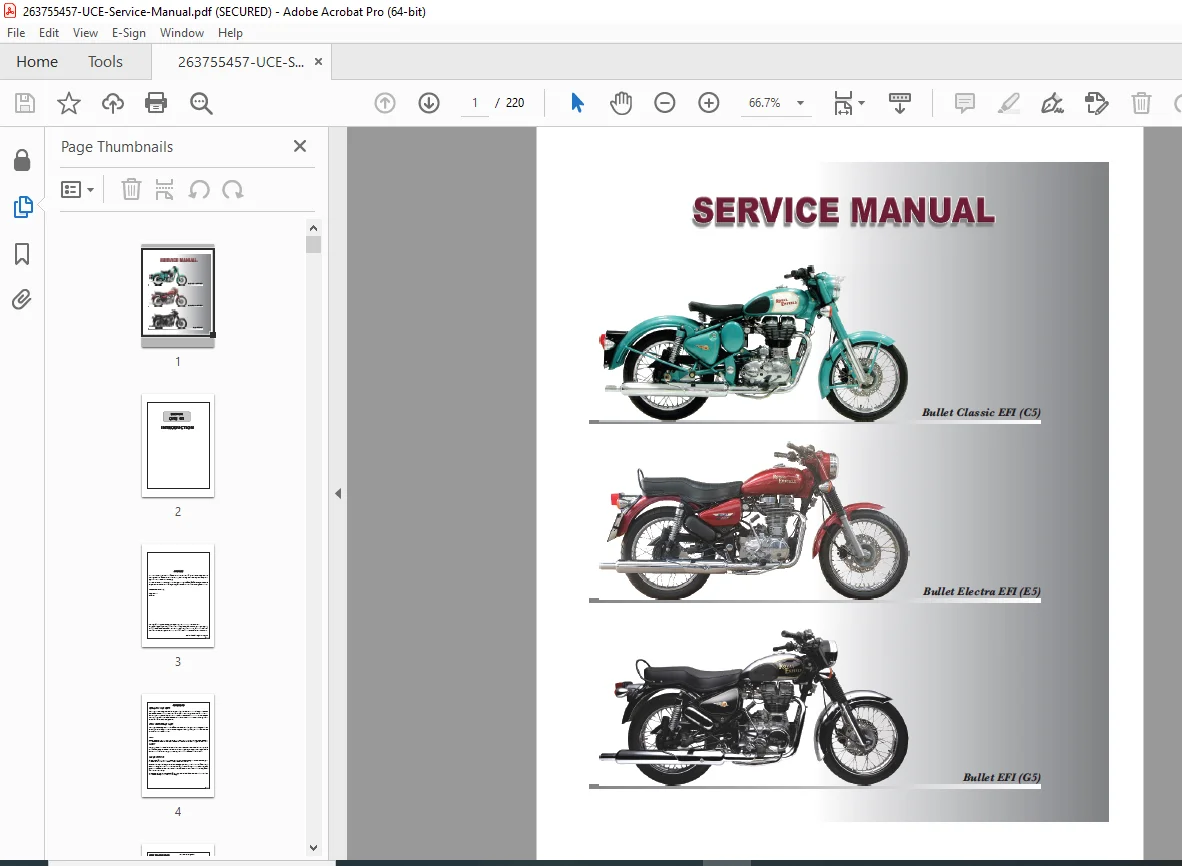
Task: Add a sticky note comment
Action: click(x=965, y=103)
